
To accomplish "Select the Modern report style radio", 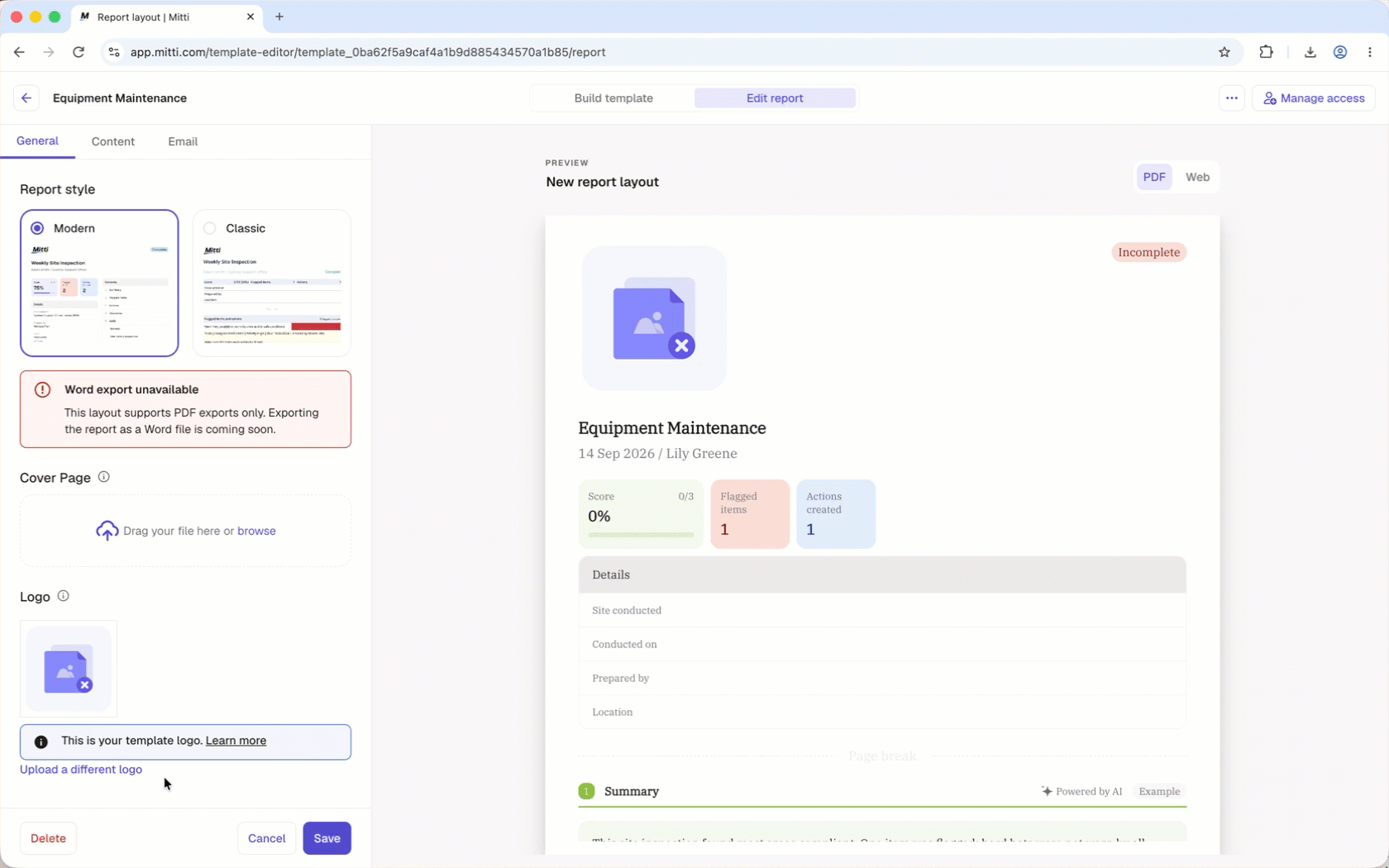I will tap(37, 228).
